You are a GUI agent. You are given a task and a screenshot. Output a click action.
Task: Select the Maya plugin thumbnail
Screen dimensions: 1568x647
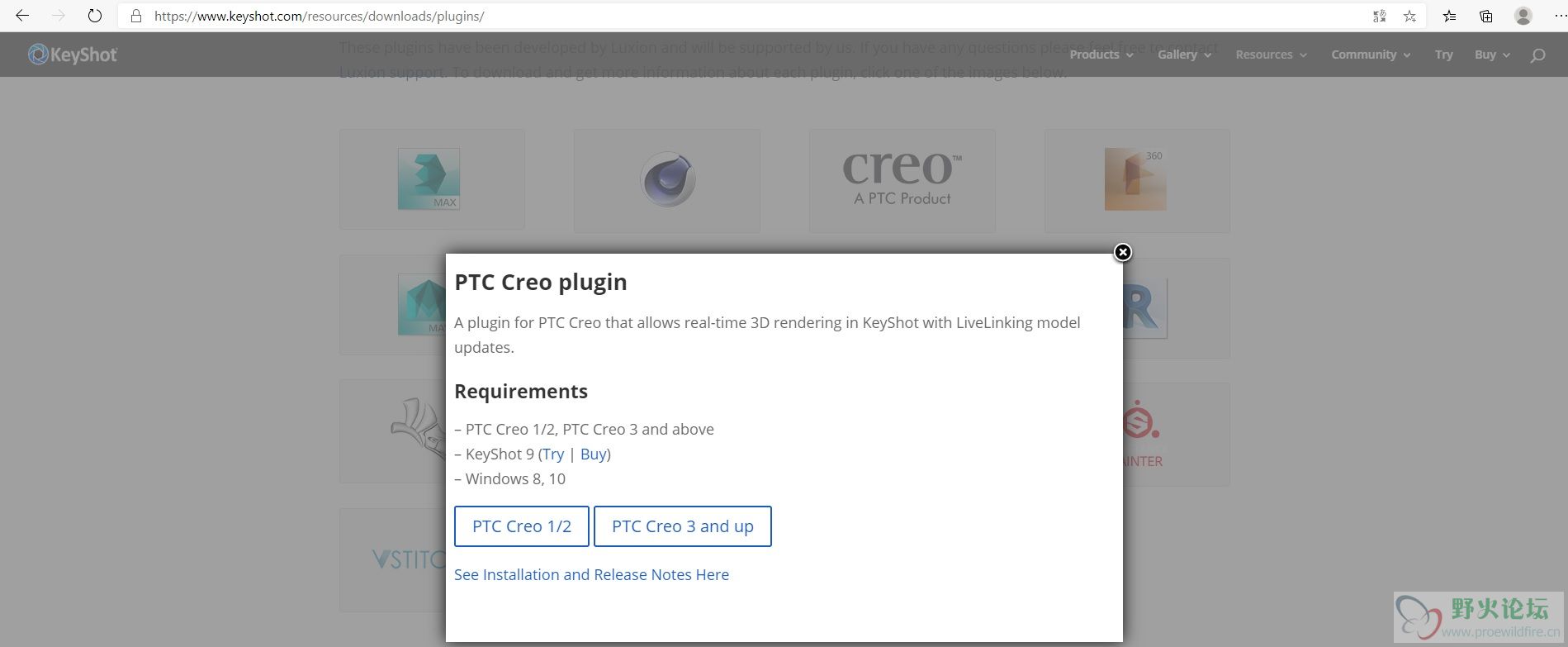click(x=393, y=305)
